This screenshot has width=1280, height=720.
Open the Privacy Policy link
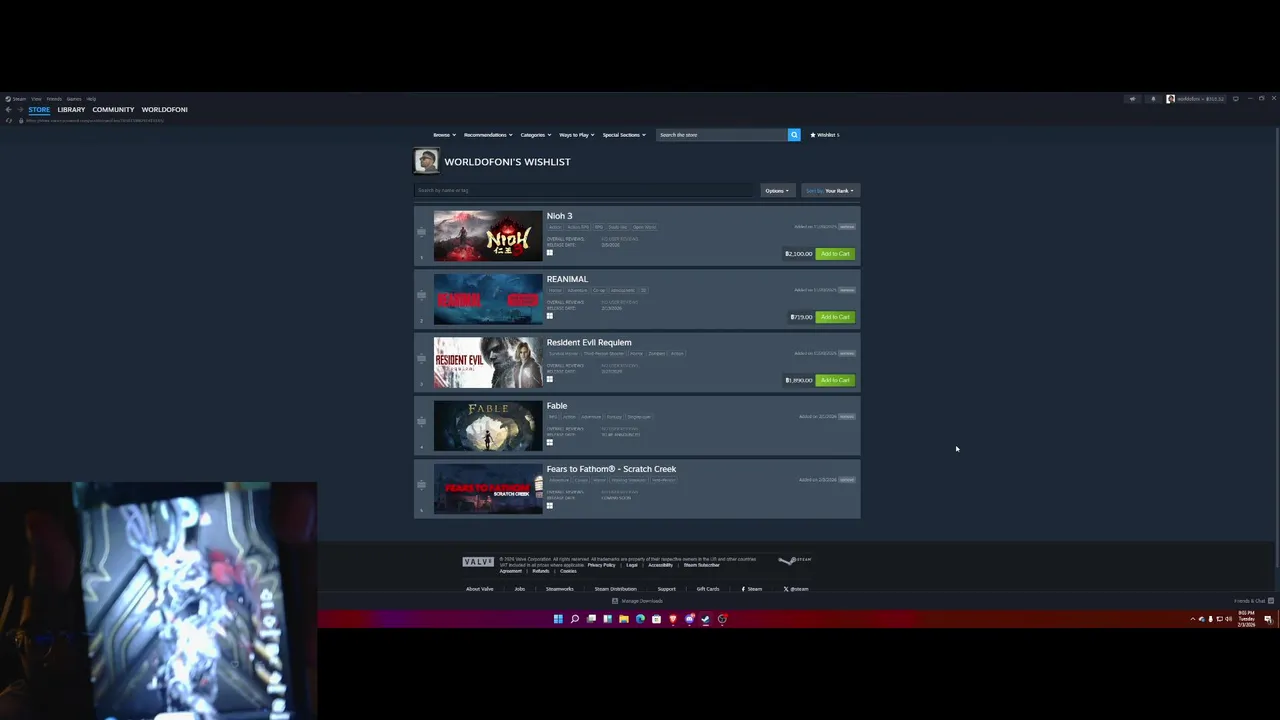coord(601,565)
